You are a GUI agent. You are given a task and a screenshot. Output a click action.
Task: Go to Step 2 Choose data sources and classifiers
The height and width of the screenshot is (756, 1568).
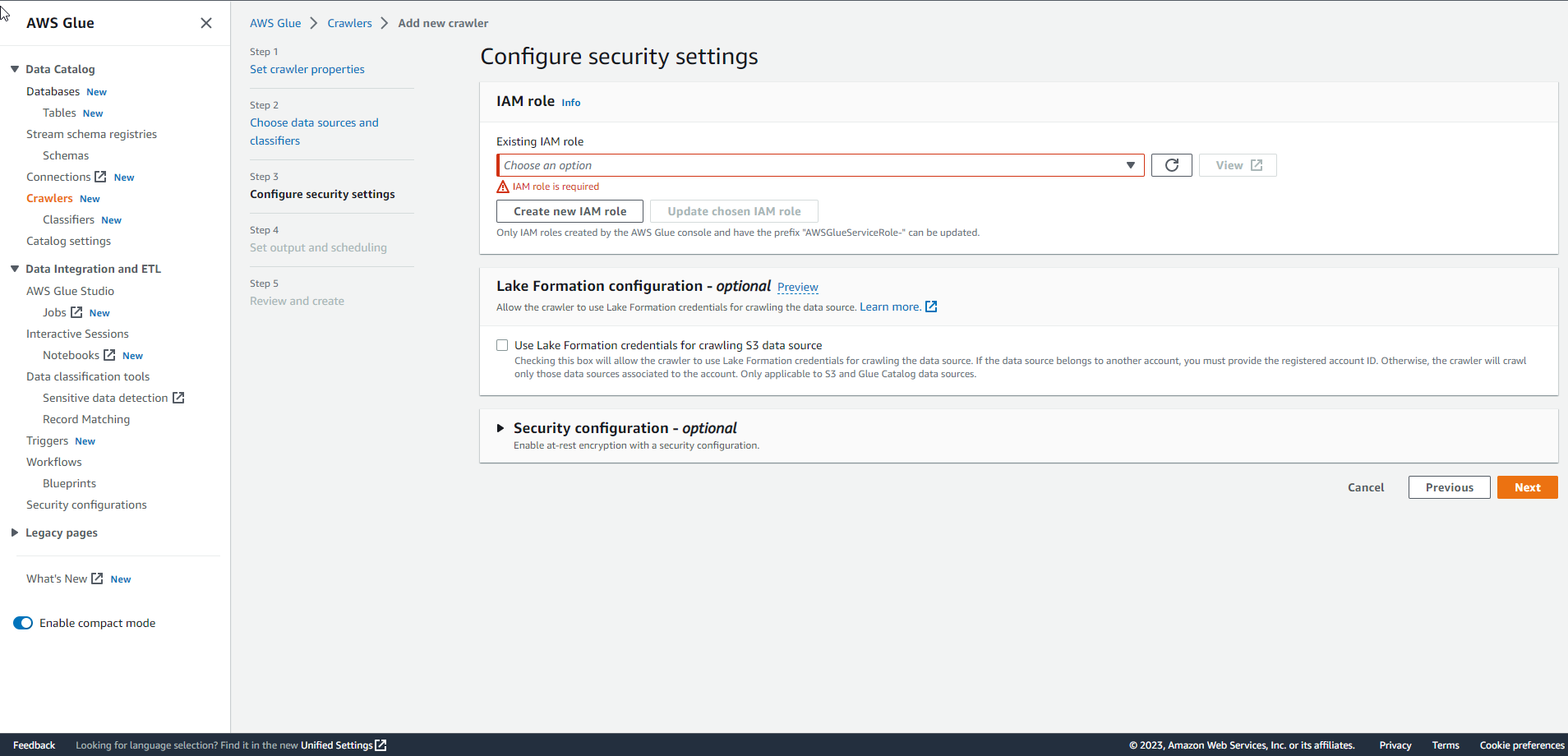coord(314,131)
